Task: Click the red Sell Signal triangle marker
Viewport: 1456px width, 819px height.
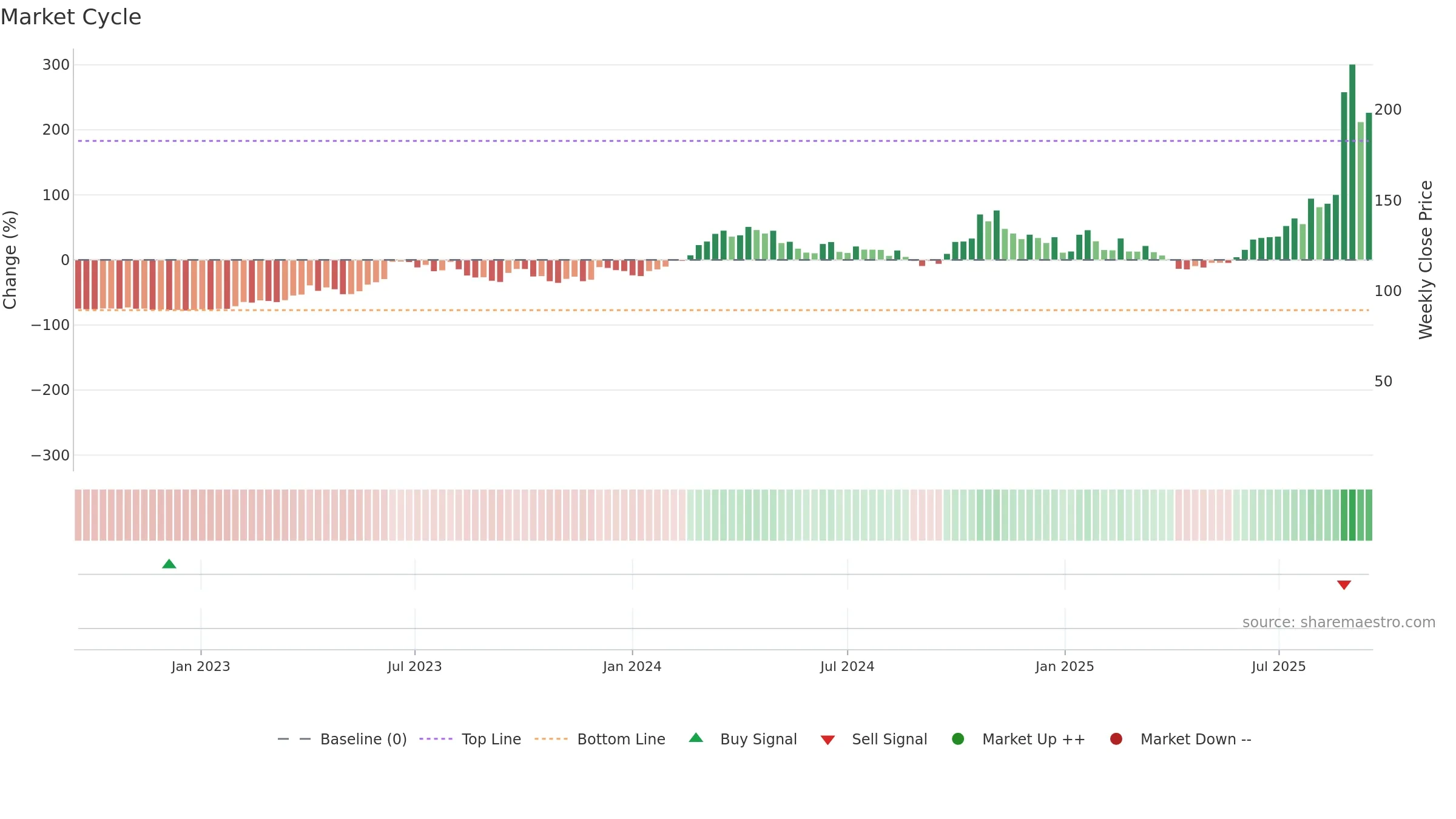Action: (x=1344, y=585)
